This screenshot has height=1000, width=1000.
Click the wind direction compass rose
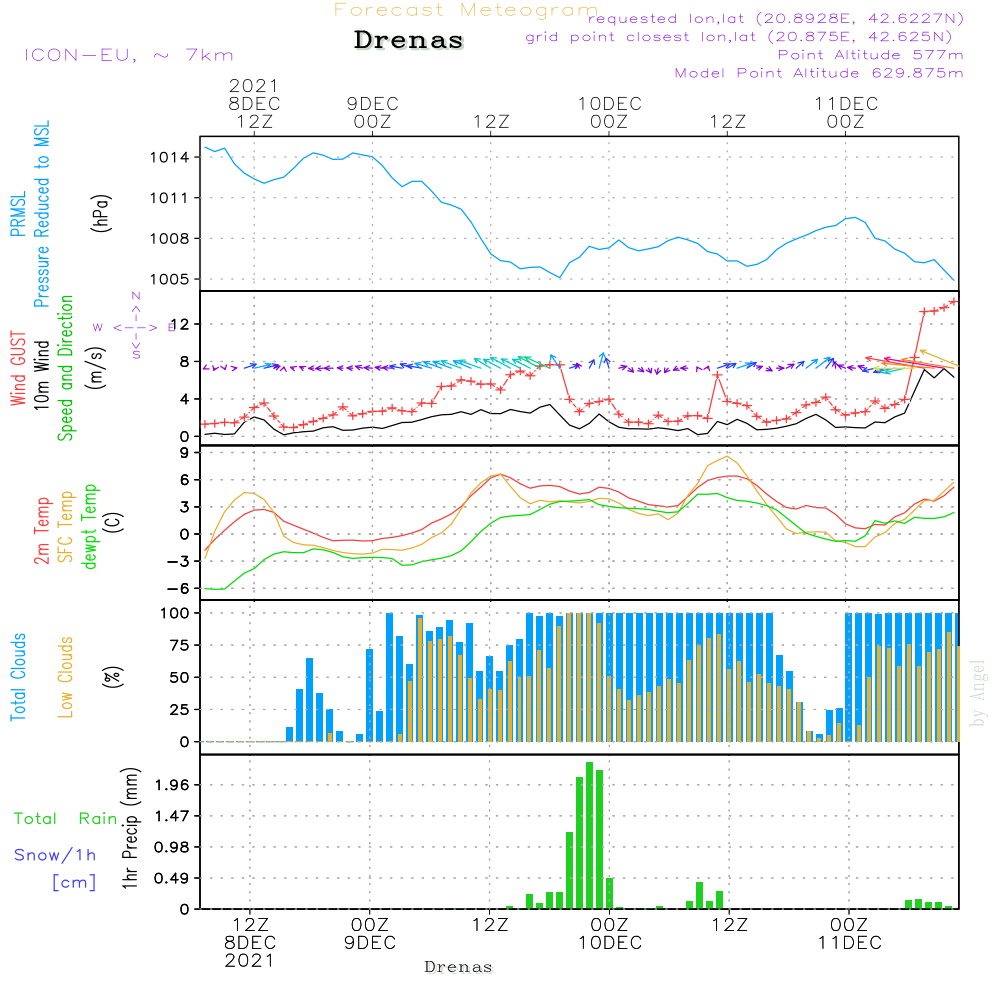pos(135,326)
